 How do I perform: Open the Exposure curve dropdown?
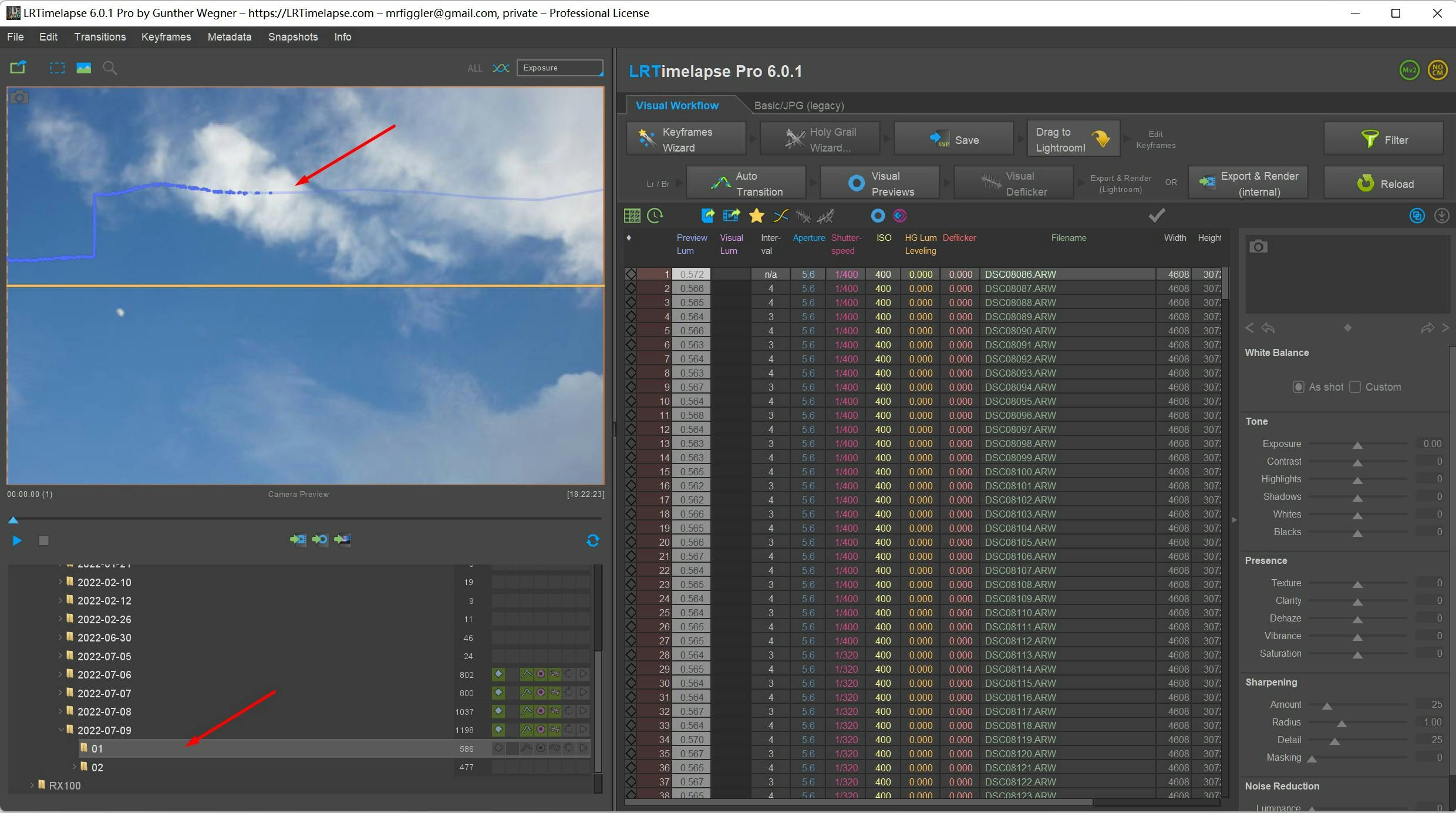coord(560,68)
